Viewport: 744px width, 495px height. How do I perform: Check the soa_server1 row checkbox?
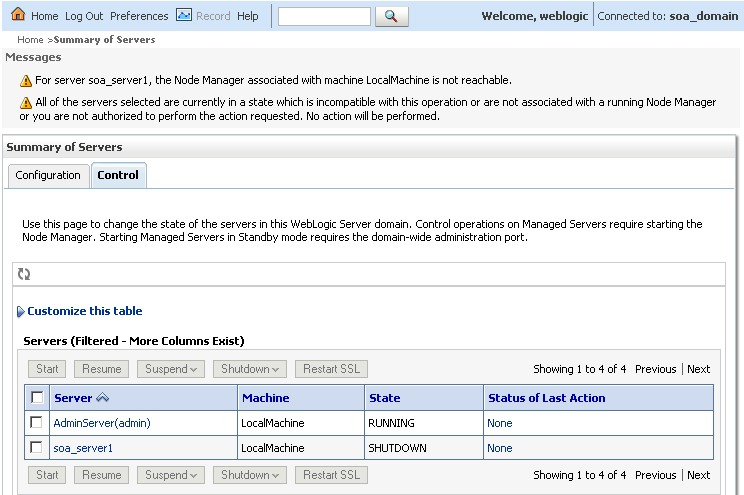coord(36,447)
